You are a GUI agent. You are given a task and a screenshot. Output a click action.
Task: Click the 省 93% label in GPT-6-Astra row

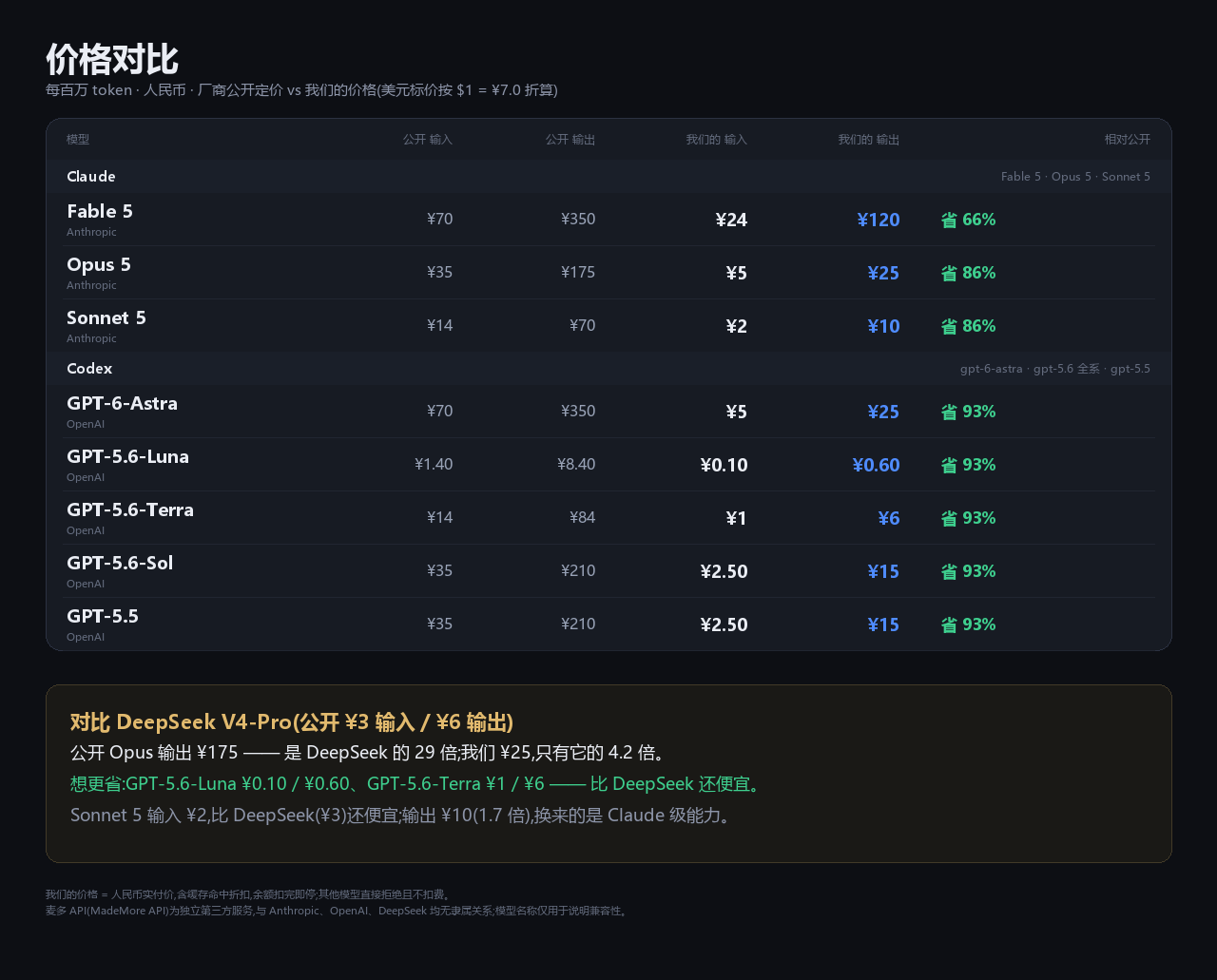point(968,412)
